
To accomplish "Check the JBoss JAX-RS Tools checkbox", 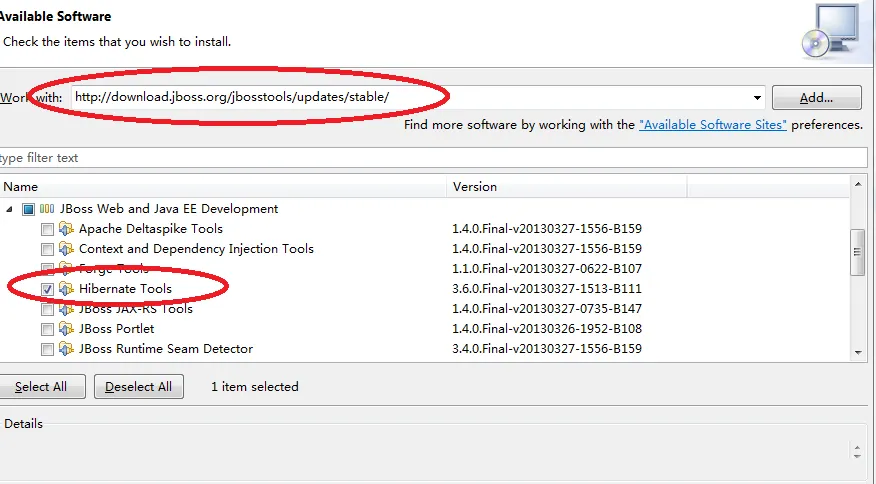I will 47,310.
